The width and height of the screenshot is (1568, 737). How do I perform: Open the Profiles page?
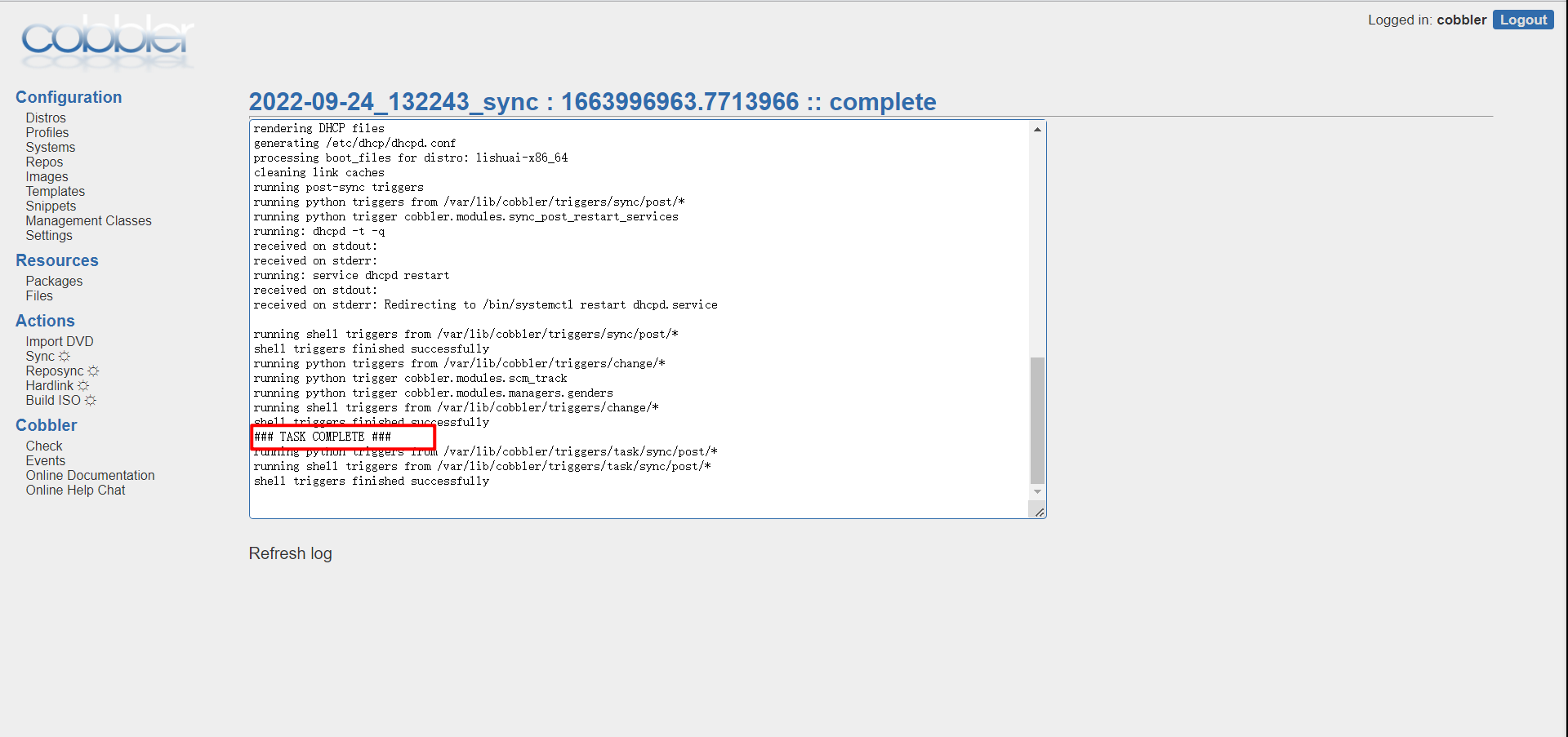pyautogui.click(x=47, y=133)
